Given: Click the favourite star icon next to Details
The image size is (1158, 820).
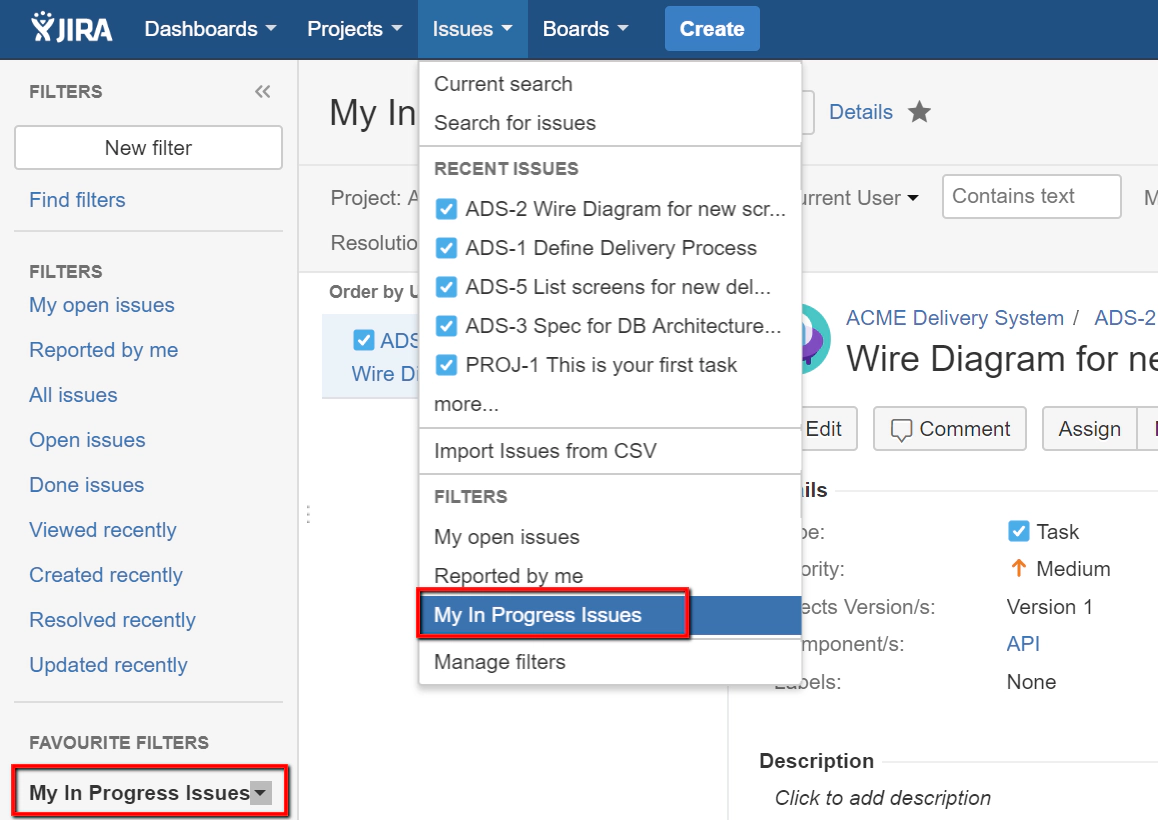Looking at the screenshot, I should pyautogui.click(x=919, y=112).
